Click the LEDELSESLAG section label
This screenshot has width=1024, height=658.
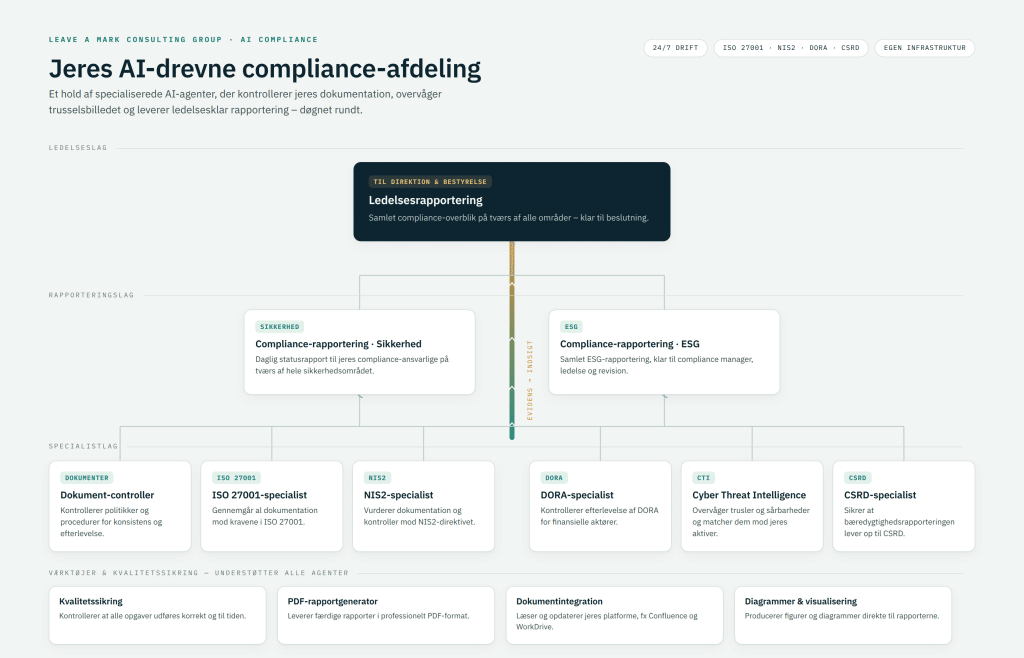click(x=78, y=148)
